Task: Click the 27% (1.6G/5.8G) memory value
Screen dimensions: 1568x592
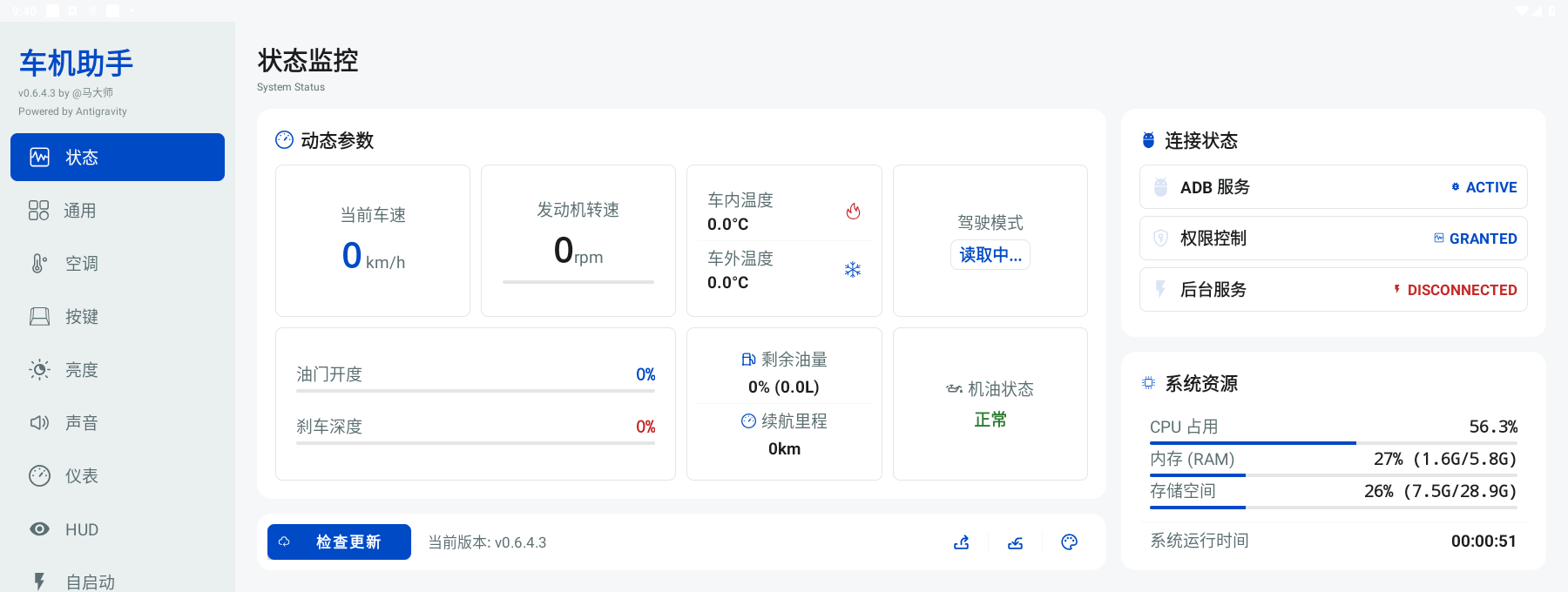Action: coord(1445,459)
